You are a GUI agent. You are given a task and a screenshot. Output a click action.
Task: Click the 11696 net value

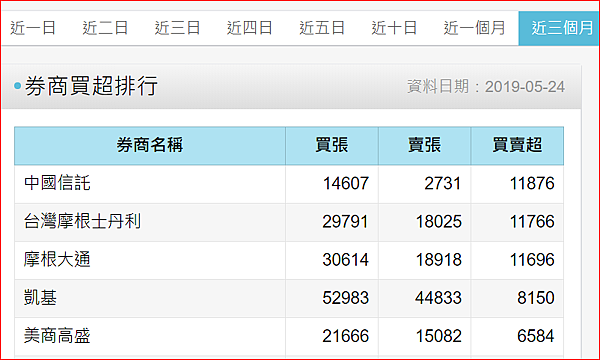click(532, 260)
